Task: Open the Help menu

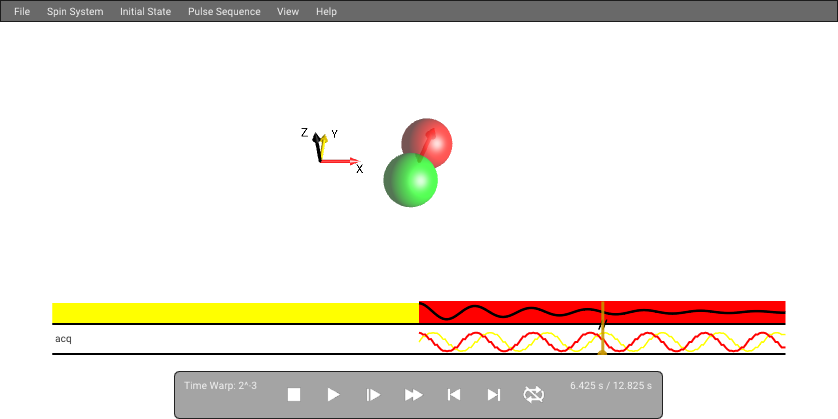Action: (x=326, y=11)
